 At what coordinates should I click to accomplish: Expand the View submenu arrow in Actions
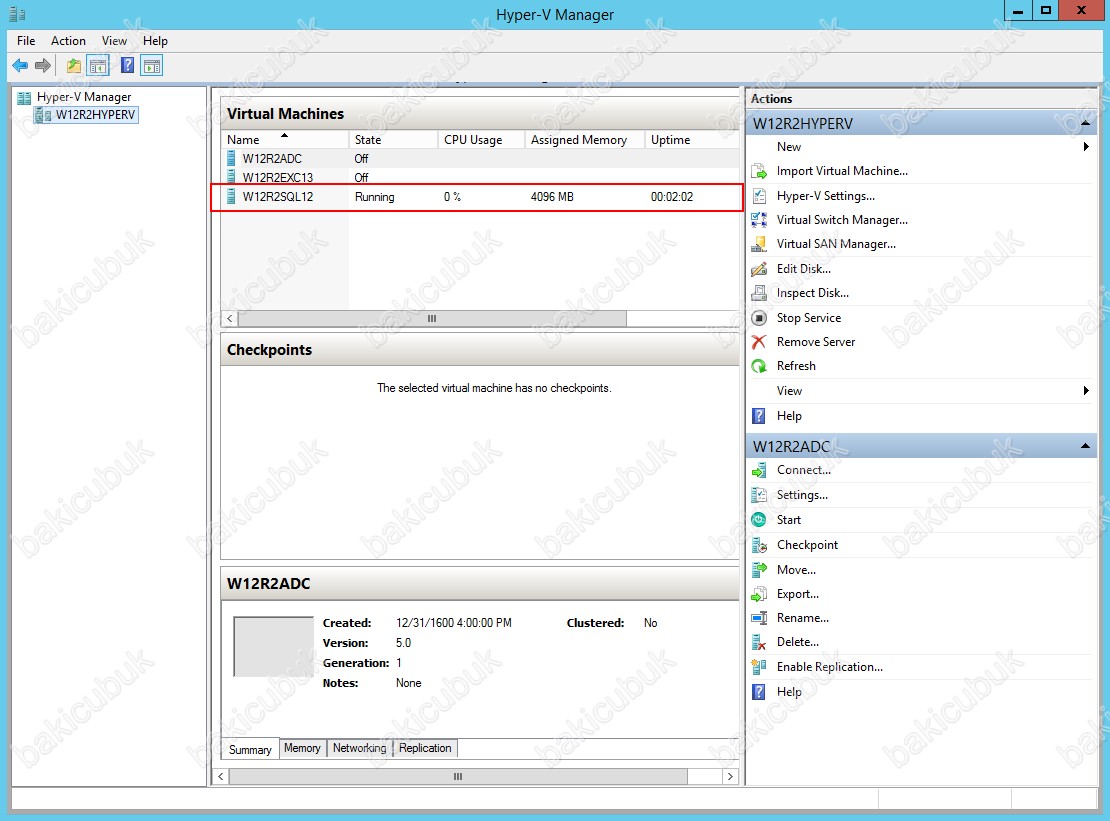click(x=1086, y=391)
